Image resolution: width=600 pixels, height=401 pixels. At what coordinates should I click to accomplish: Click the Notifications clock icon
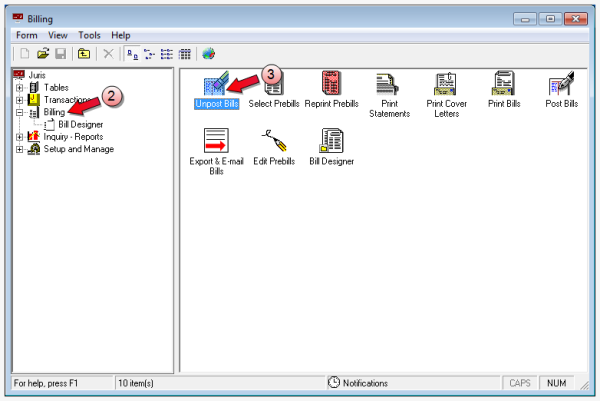point(334,382)
